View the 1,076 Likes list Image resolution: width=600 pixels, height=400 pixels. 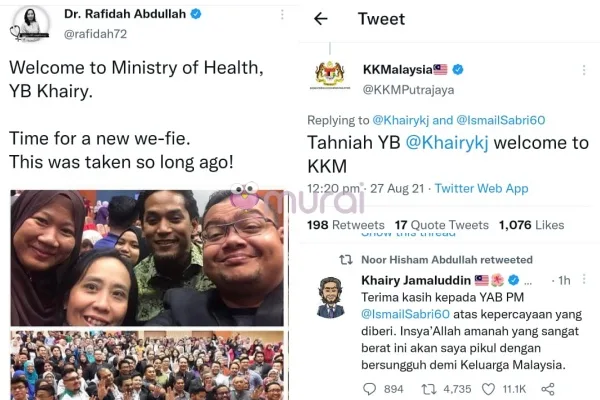pos(532,225)
